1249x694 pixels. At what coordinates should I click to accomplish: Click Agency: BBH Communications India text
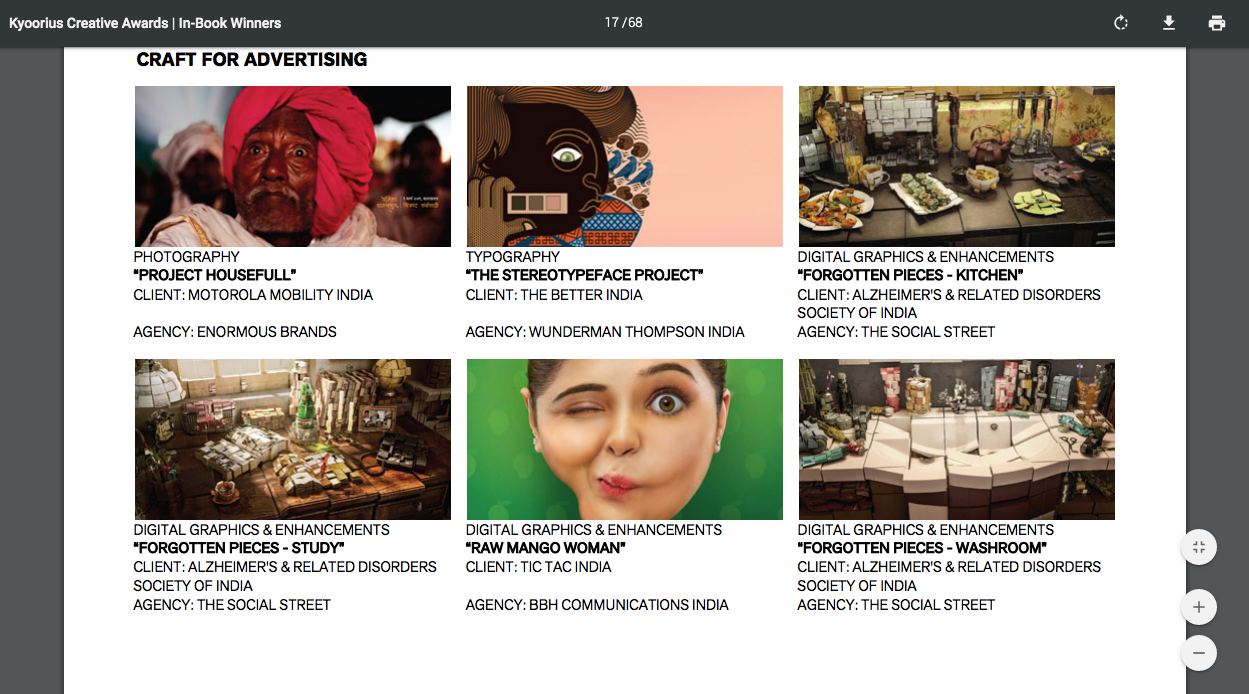point(597,605)
